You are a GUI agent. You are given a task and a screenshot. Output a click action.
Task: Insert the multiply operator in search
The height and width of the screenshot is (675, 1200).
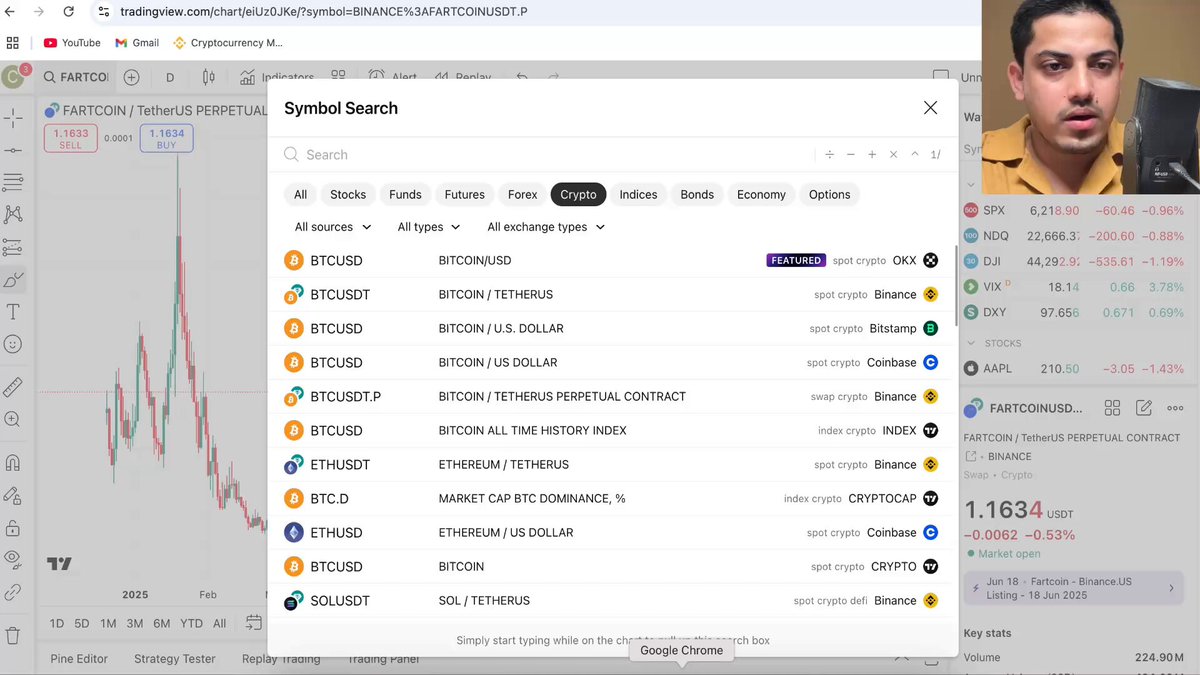point(893,155)
